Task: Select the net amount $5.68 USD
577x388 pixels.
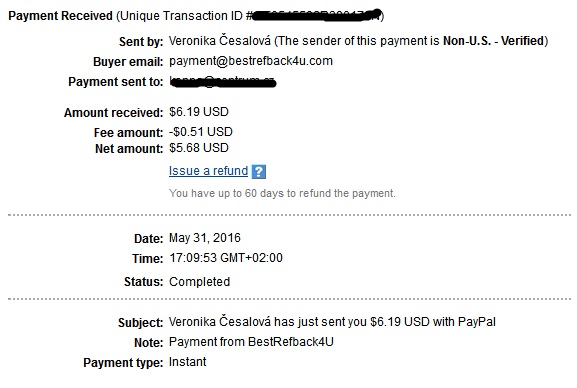Action: click(199, 148)
